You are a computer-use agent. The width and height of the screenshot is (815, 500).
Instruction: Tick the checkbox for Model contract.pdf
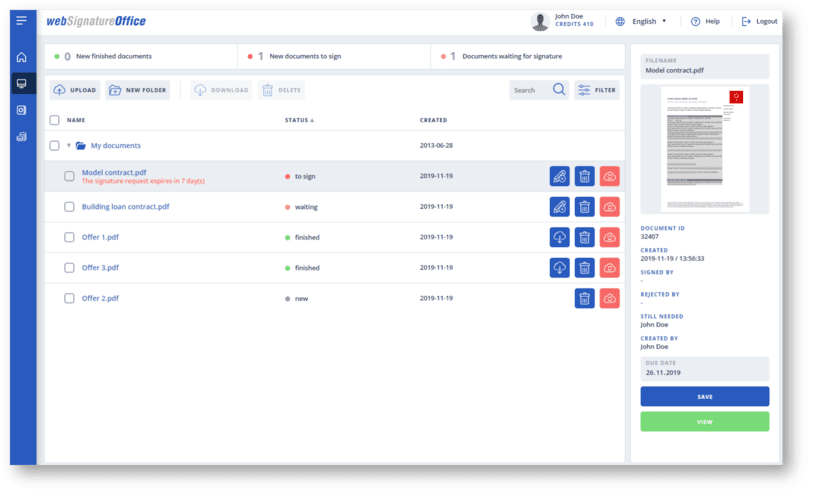pos(70,176)
